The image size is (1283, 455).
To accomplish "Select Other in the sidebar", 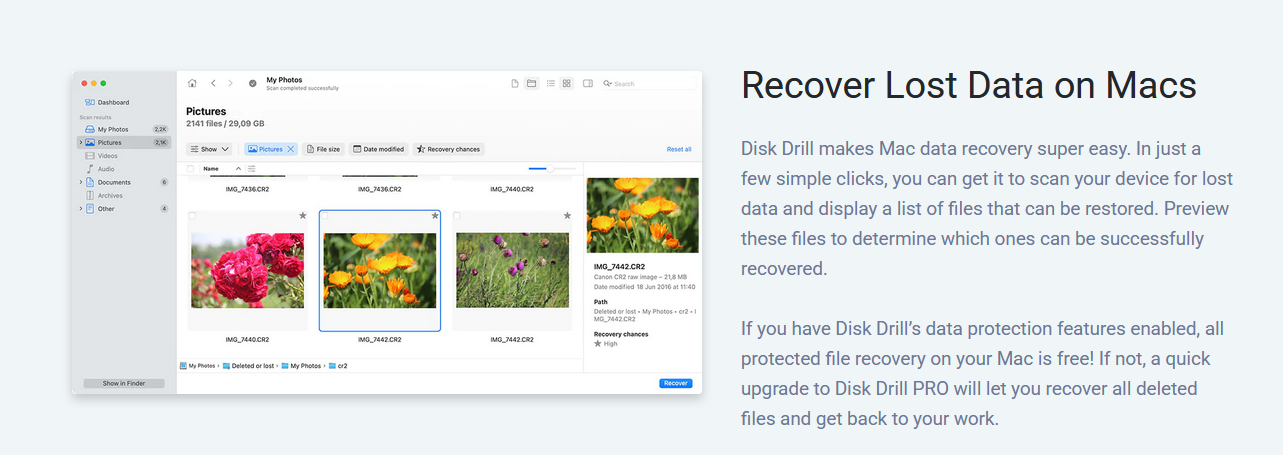I will pos(124,208).
